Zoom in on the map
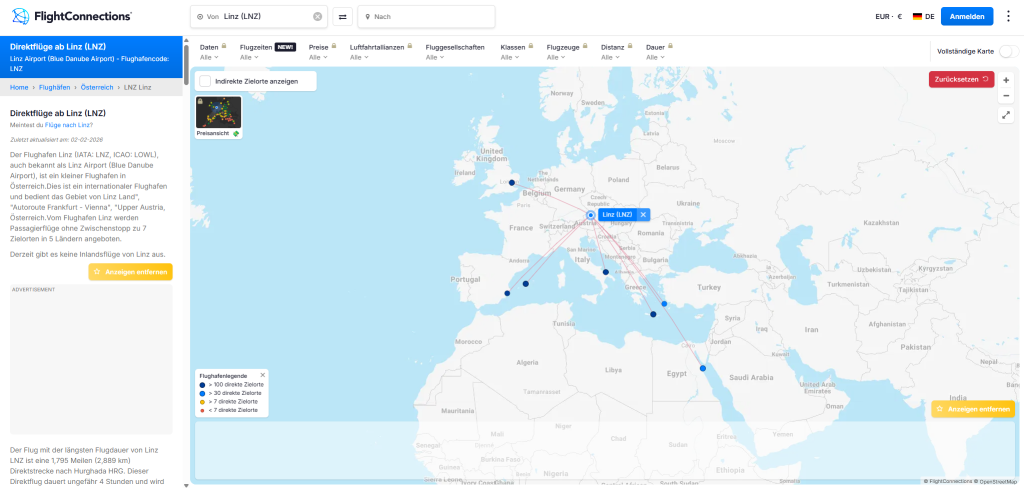This screenshot has height=488, width=1024. pyautogui.click(x=1006, y=79)
